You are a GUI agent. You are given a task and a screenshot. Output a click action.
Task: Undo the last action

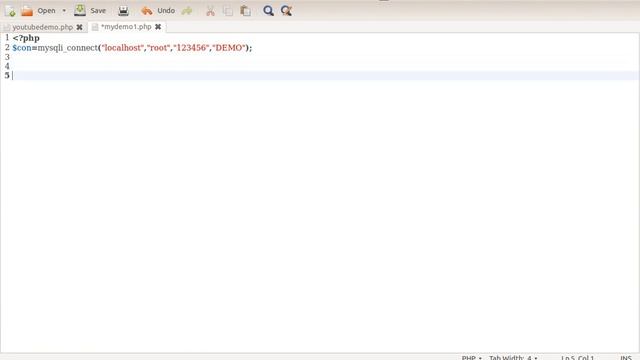147,11
